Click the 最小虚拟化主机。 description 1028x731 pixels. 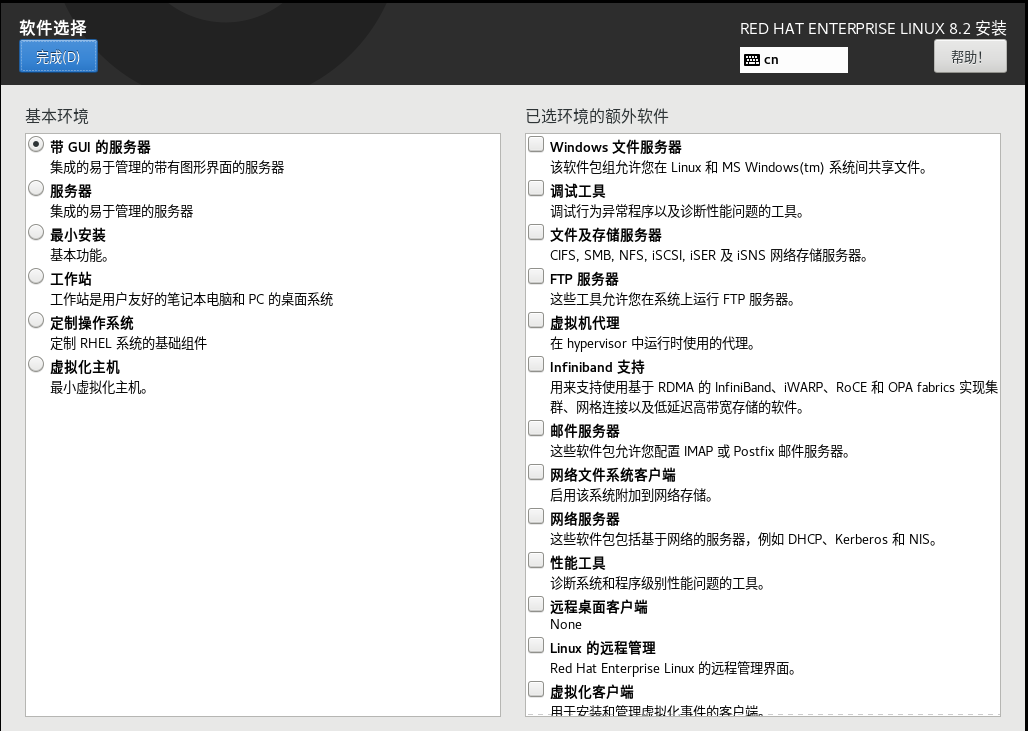click(100, 387)
